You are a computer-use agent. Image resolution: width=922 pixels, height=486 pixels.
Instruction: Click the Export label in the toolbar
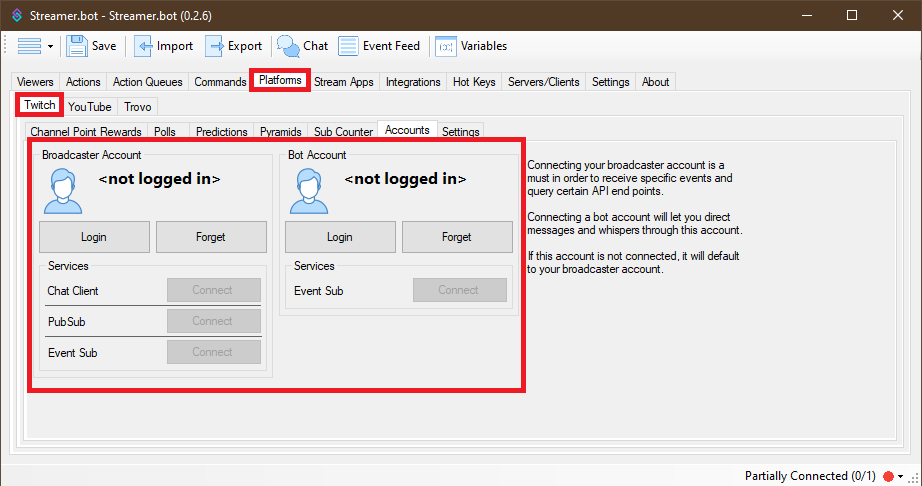(245, 46)
